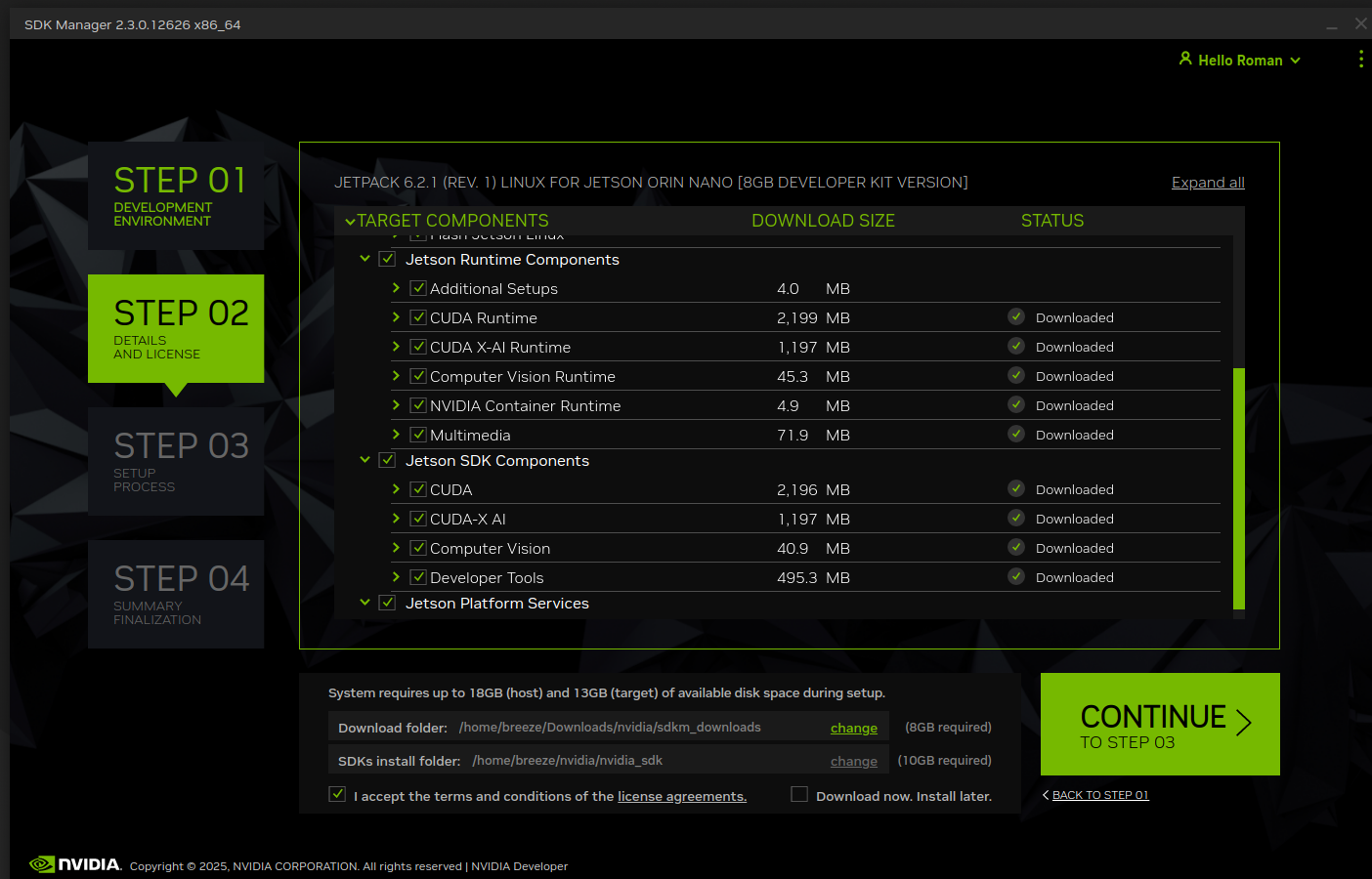
Task: Click the Downloaded status icon for Multimedia
Action: pos(1016,435)
